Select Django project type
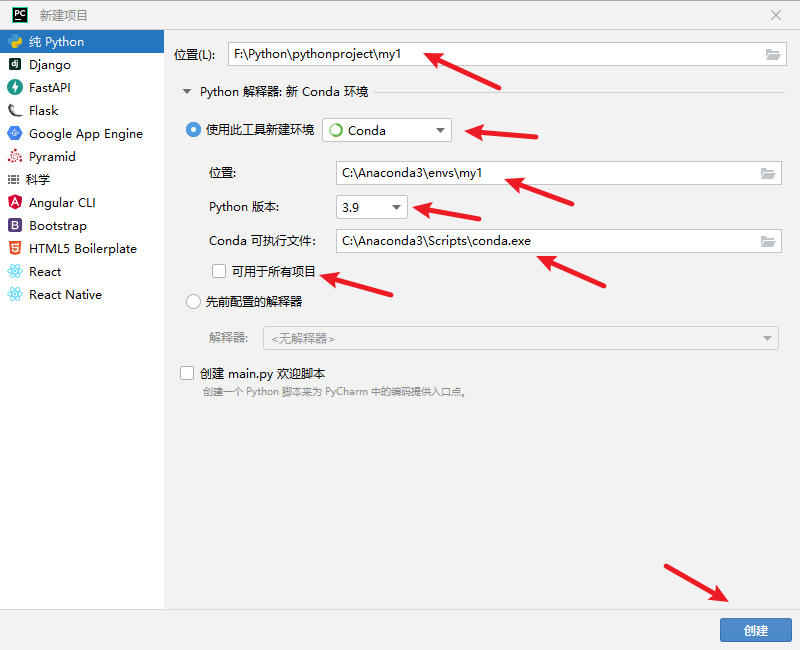Screen dimensions: 800x650 pos(82,64)
